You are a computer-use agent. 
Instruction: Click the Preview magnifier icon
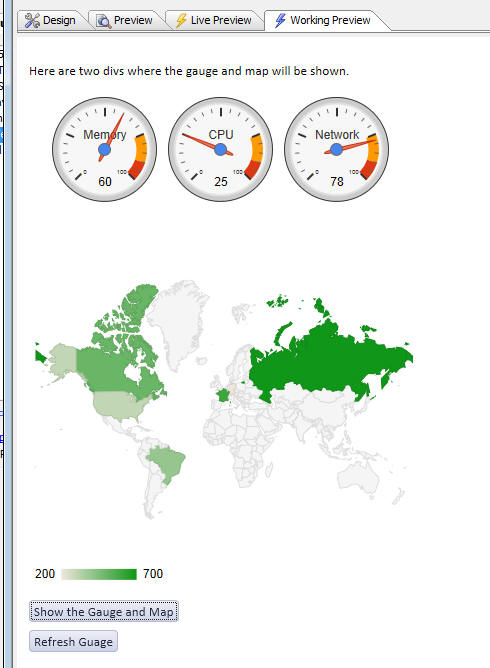coord(104,20)
